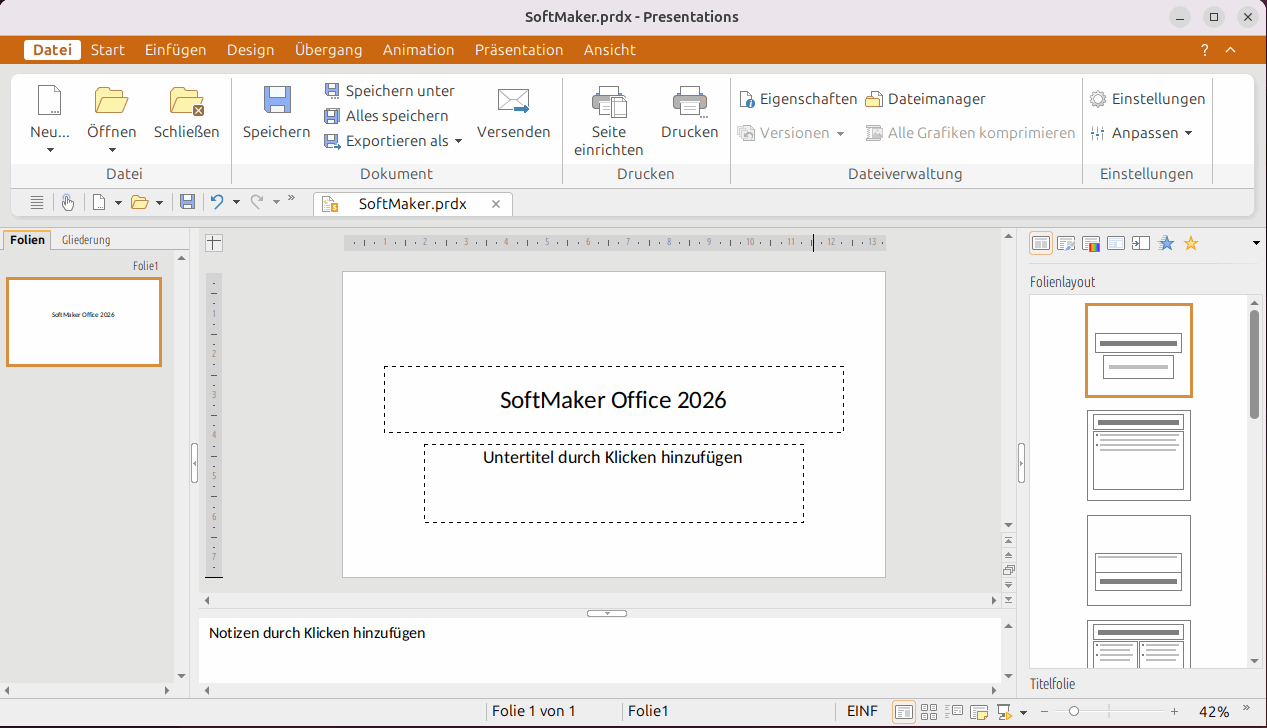1267x728 pixels.
Task: Click the small save icon in quick access bar
Action: tap(187, 202)
